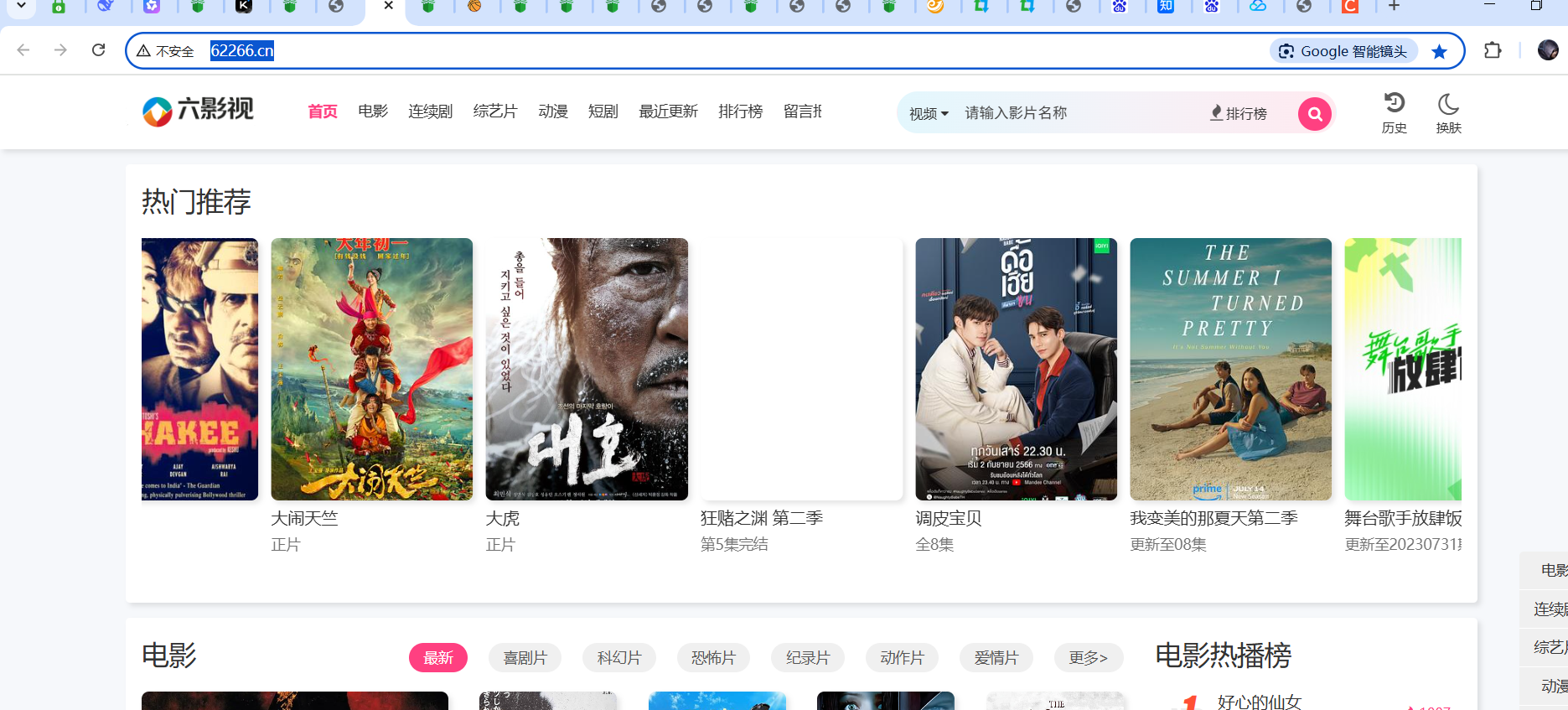1568x710 pixels.
Task: Click the 更多> movie categories link
Action: 1089,658
